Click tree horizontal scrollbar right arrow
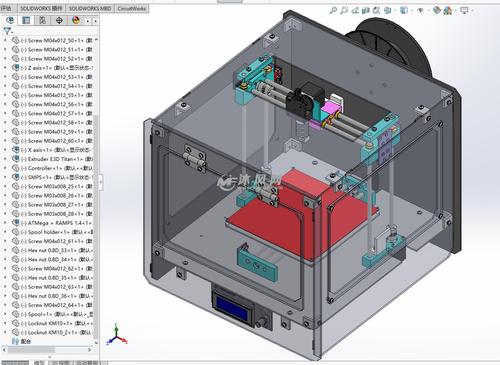The width and height of the screenshot is (500, 365). (x=89, y=350)
